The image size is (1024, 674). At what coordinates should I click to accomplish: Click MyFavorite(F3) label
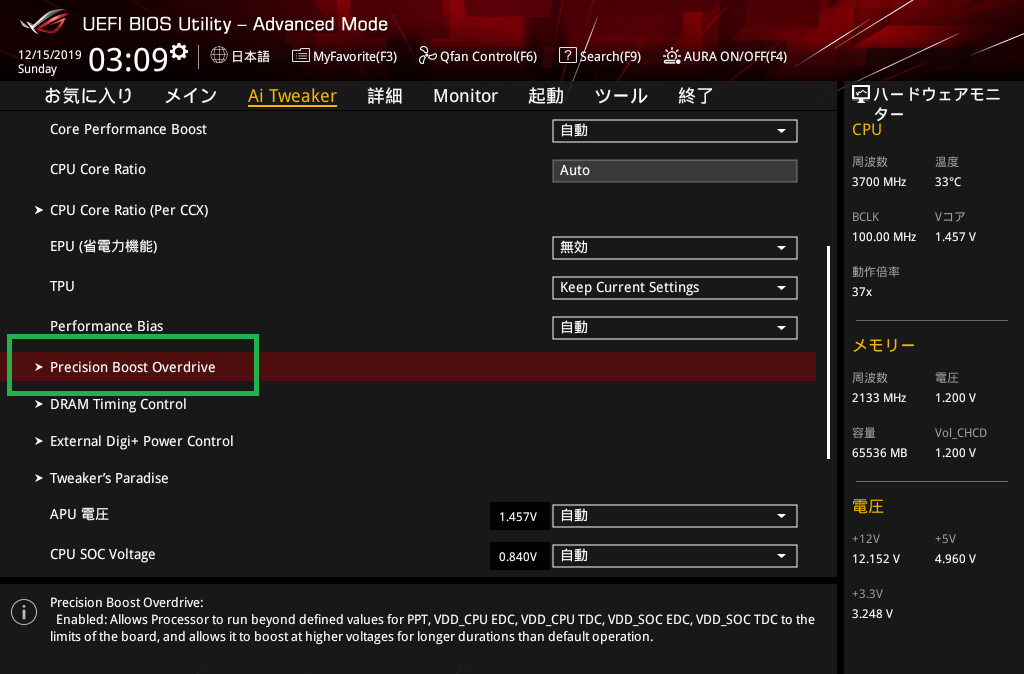tap(355, 56)
